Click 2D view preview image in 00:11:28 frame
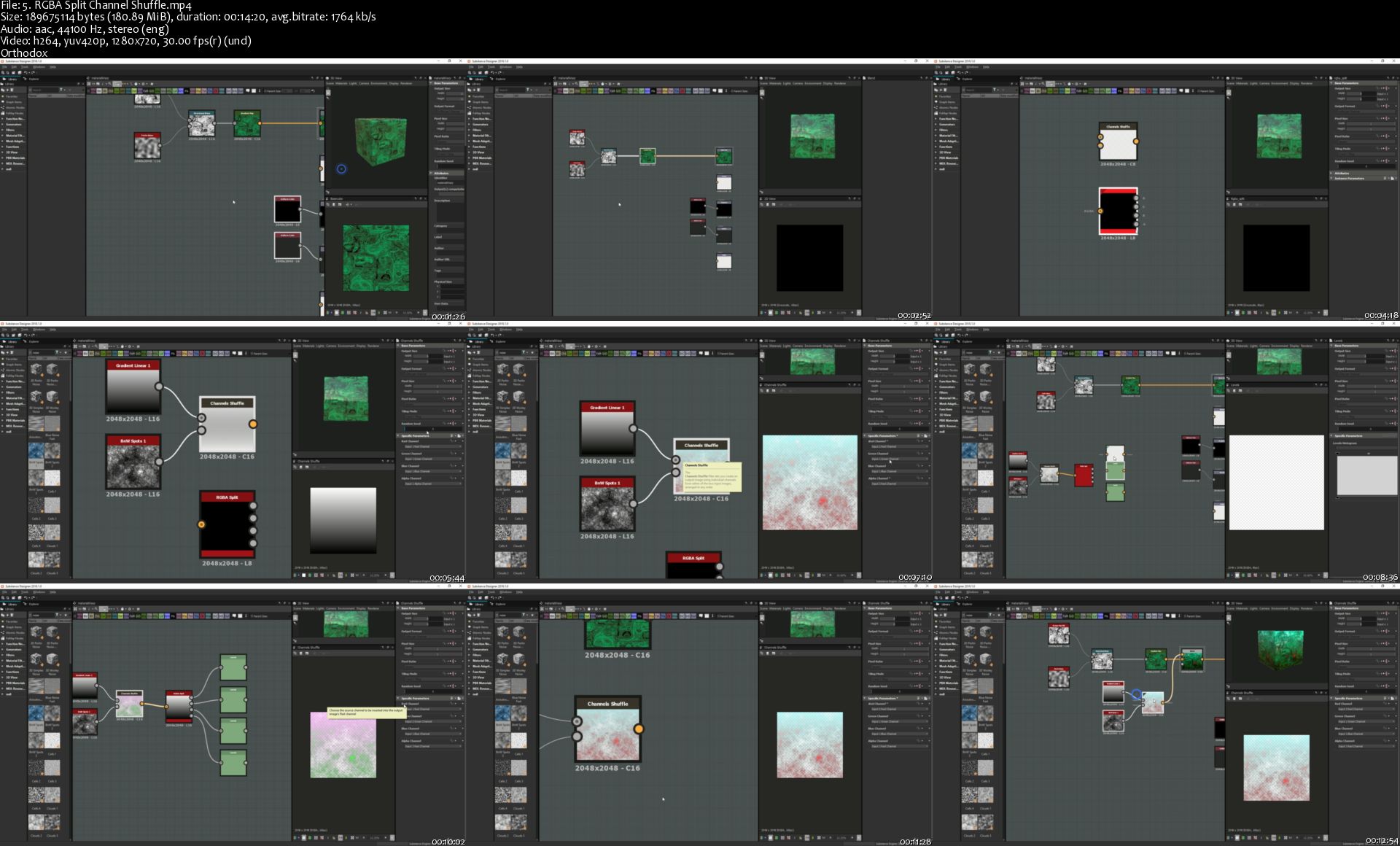Viewport: 1400px width, 846px height. (809, 745)
